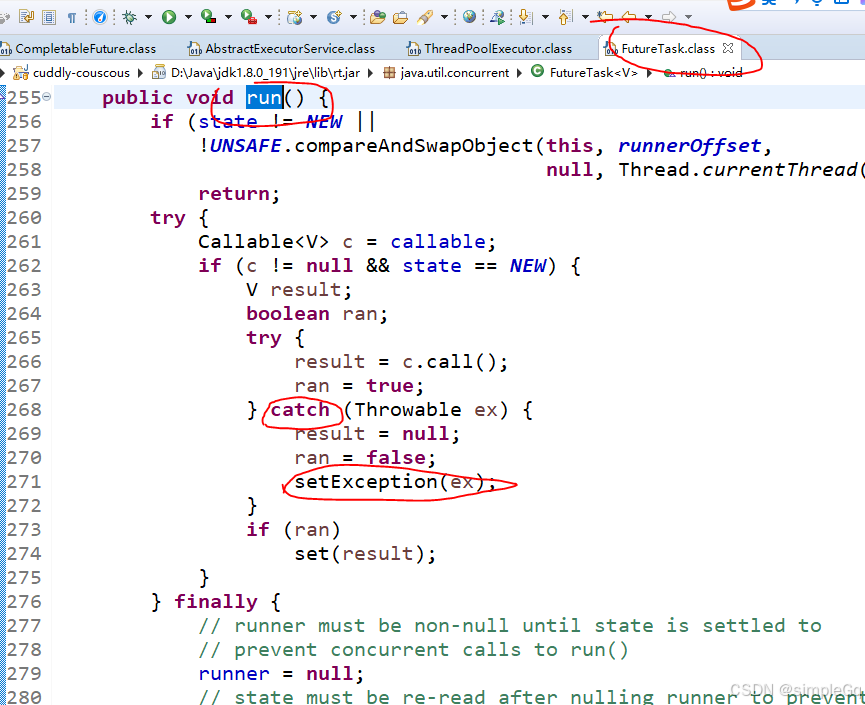Click the highlighted word run
The height and width of the screenshot is (705, 865).
(x=264, y=98)
